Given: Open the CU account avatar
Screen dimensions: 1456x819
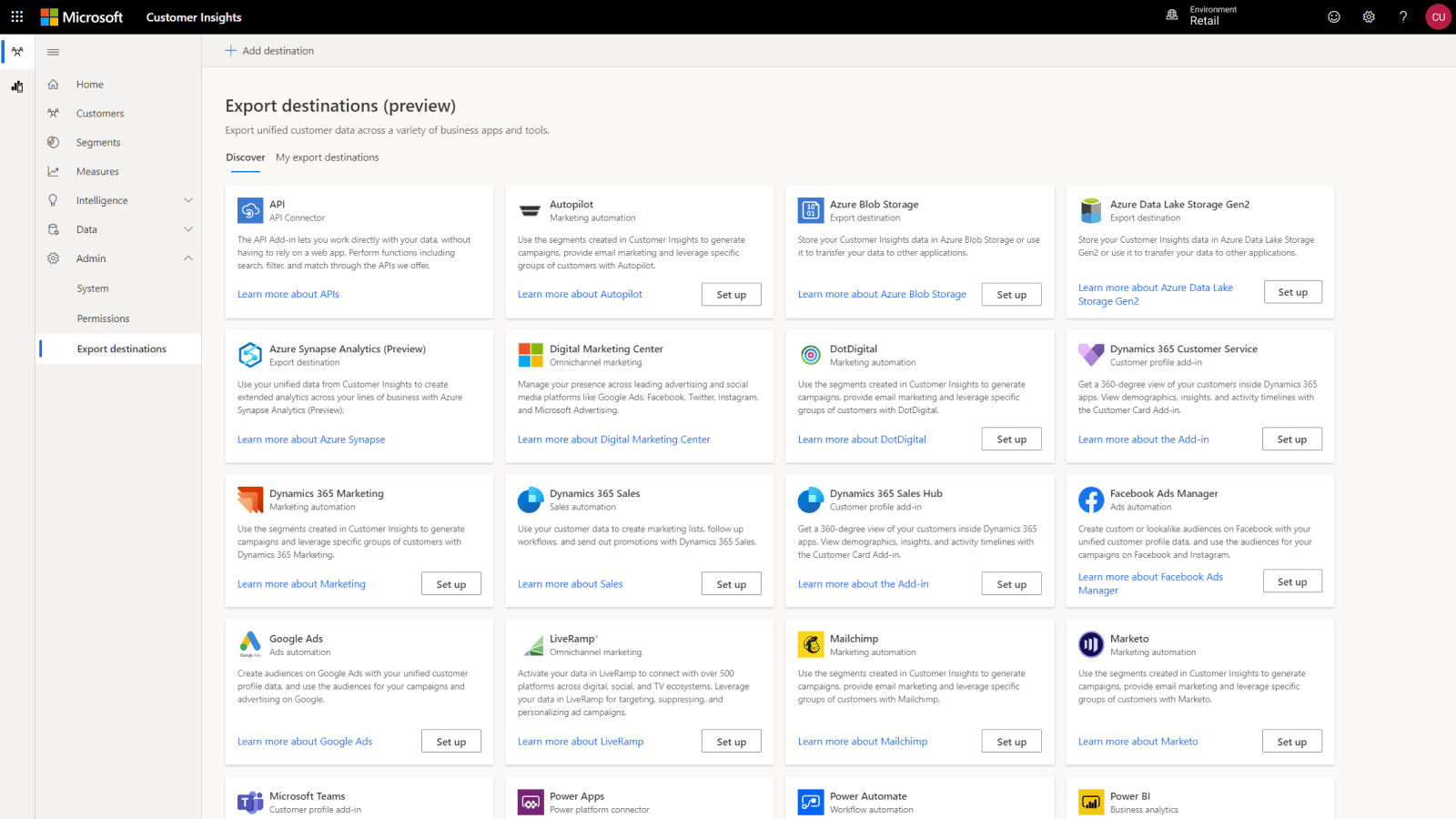Looking at the screenshot, I should click(1439, 16).
